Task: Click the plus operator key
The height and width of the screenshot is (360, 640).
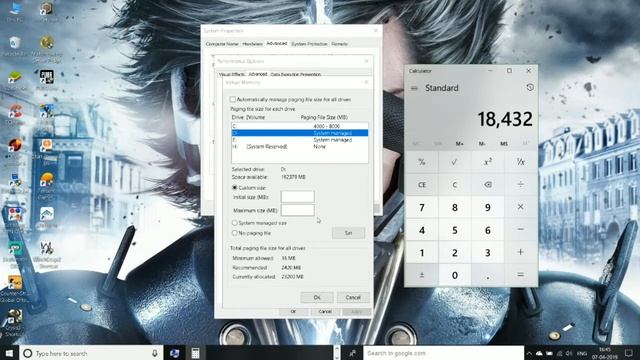Action: (520, 252)
